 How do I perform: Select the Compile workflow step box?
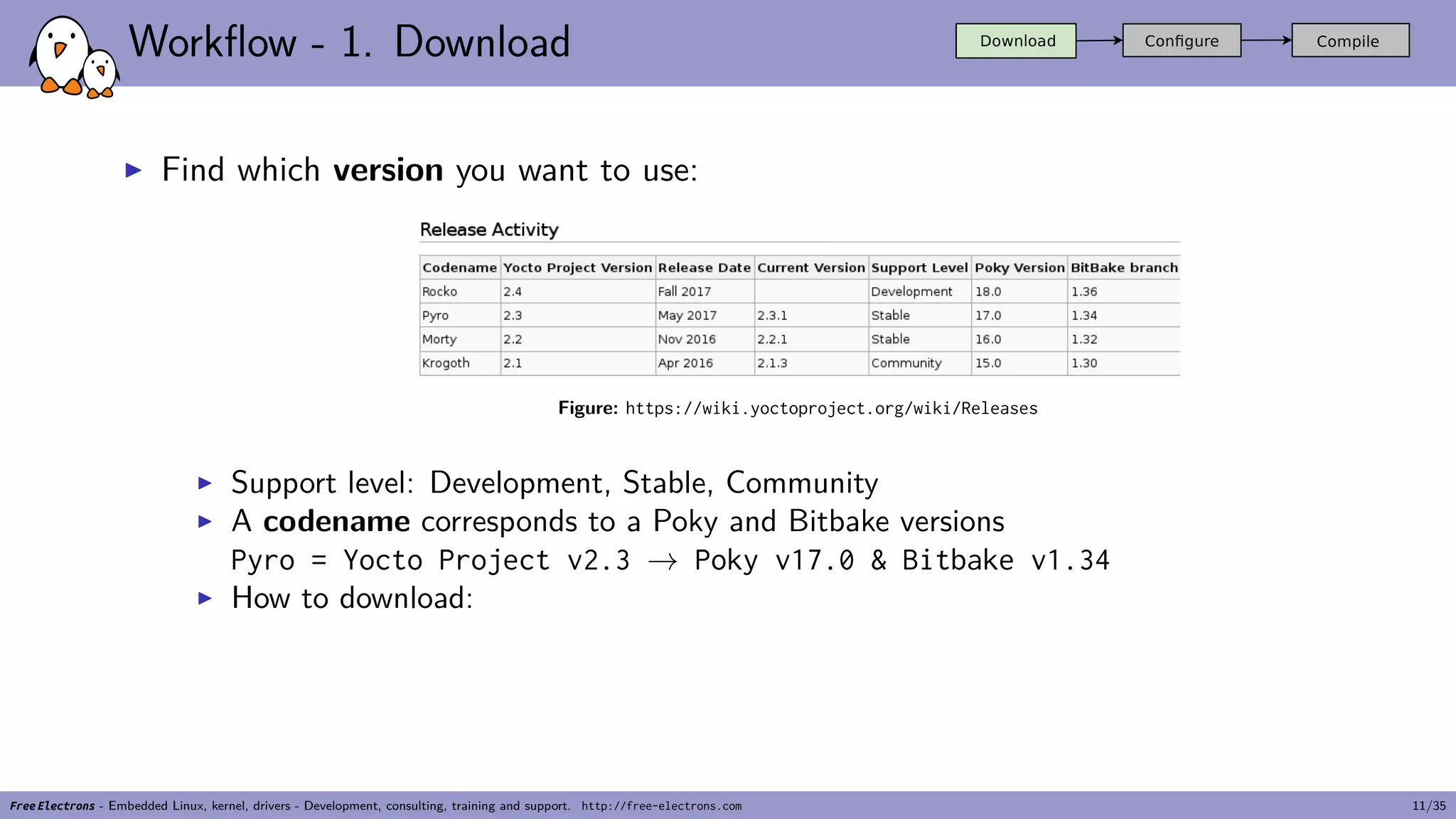1350,41
